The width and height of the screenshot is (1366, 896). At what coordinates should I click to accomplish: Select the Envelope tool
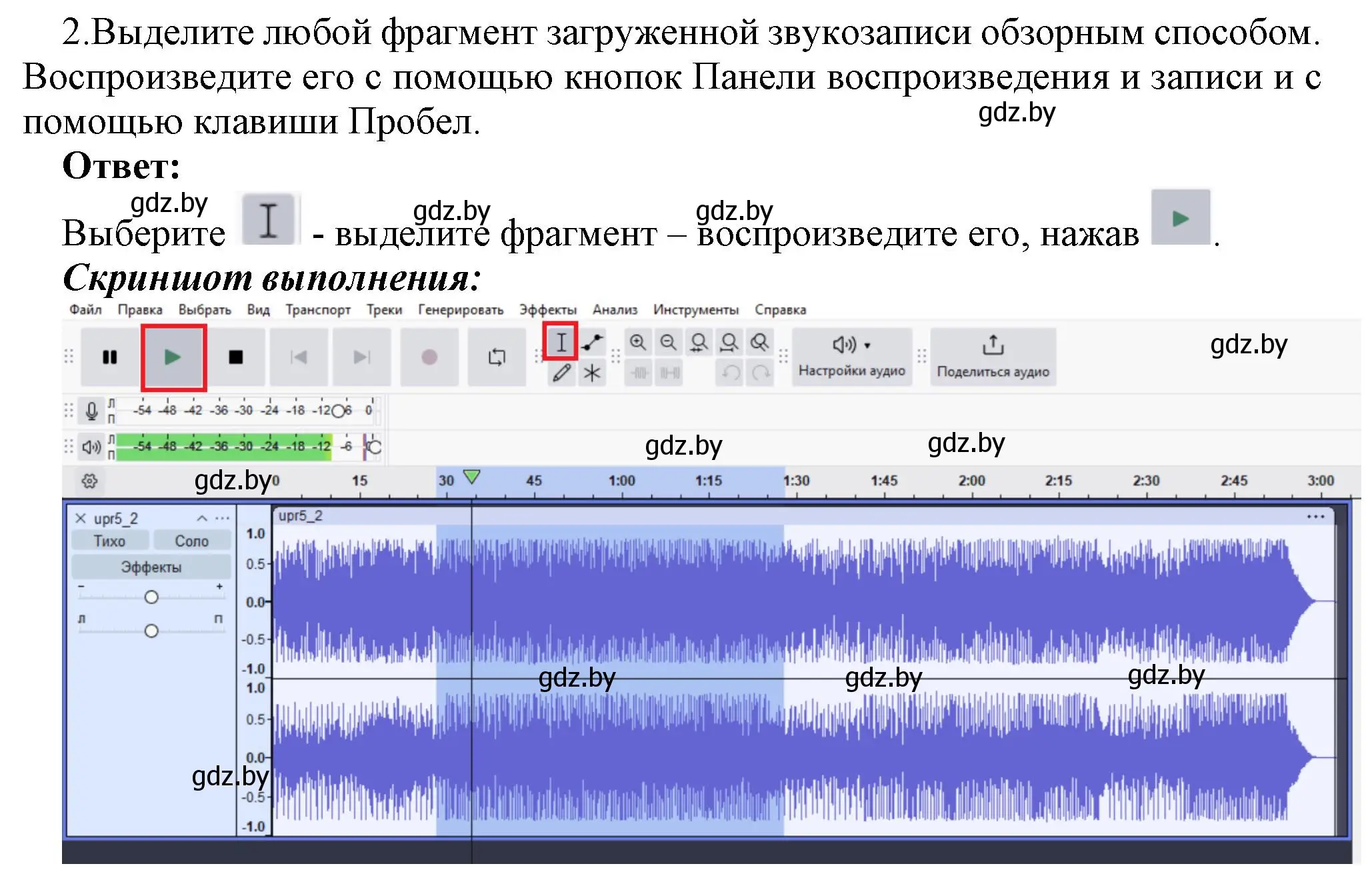coord(592,342)
